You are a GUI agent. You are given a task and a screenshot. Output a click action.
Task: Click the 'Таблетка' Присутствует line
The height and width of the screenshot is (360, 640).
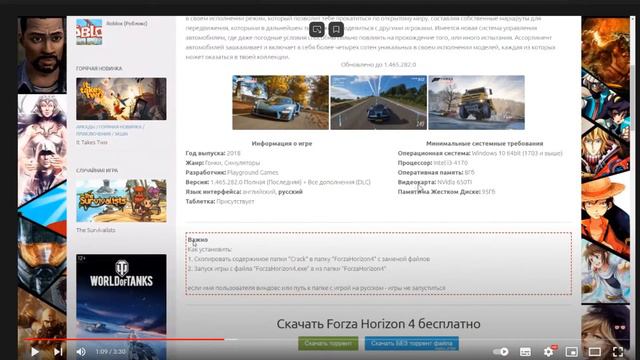pos(220,202)
